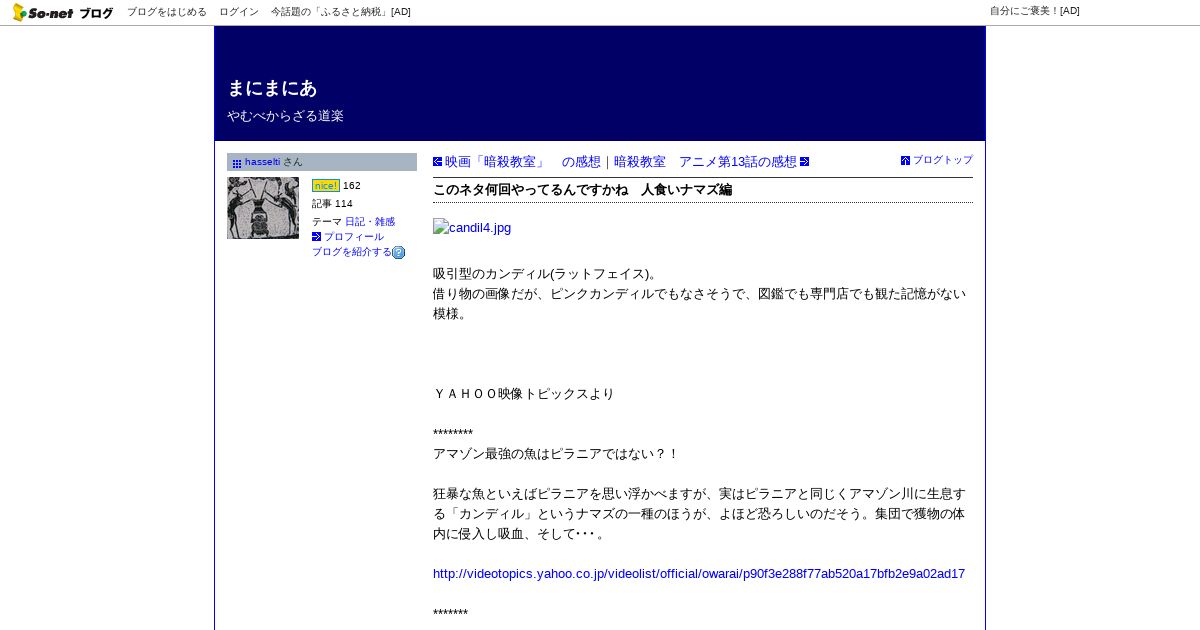Open the ログイン link
Image resolution: width=1200 pixels, height=630 pixels.
239,12
